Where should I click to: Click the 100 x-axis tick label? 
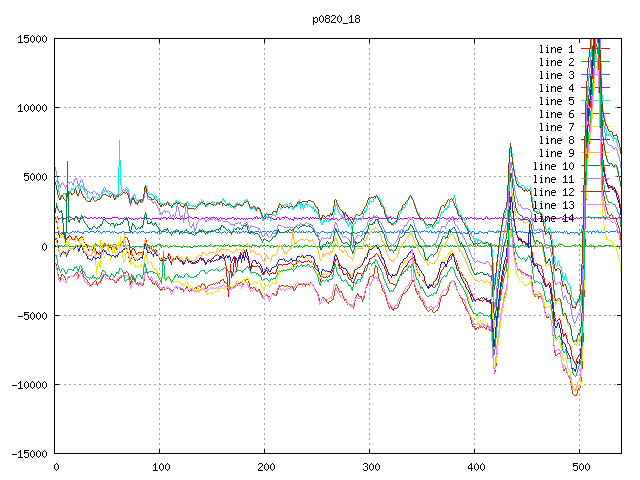(x=160, y=467)
